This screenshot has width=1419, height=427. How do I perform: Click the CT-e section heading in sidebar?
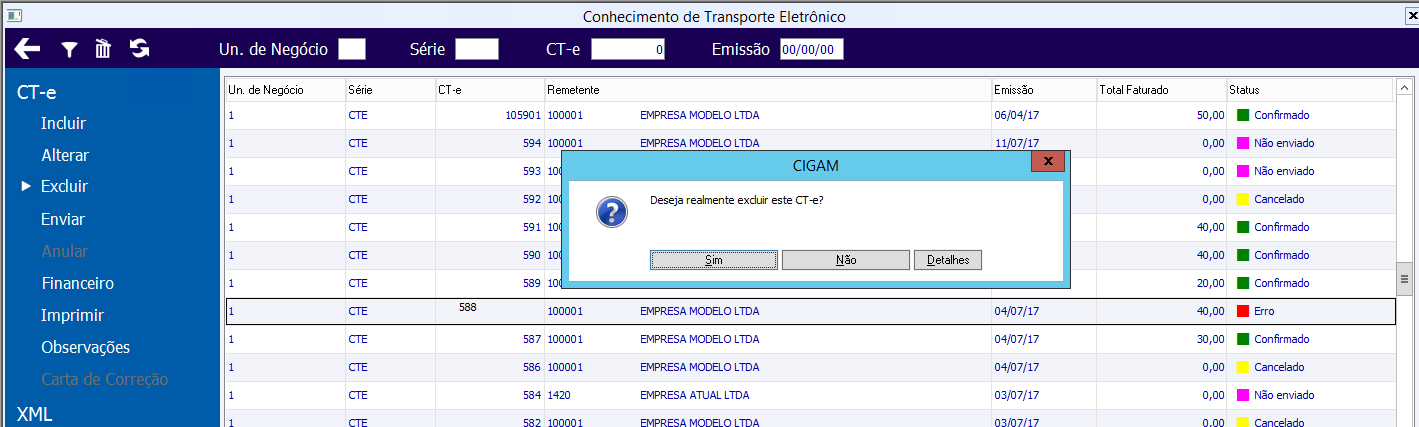tap(37, 92)
